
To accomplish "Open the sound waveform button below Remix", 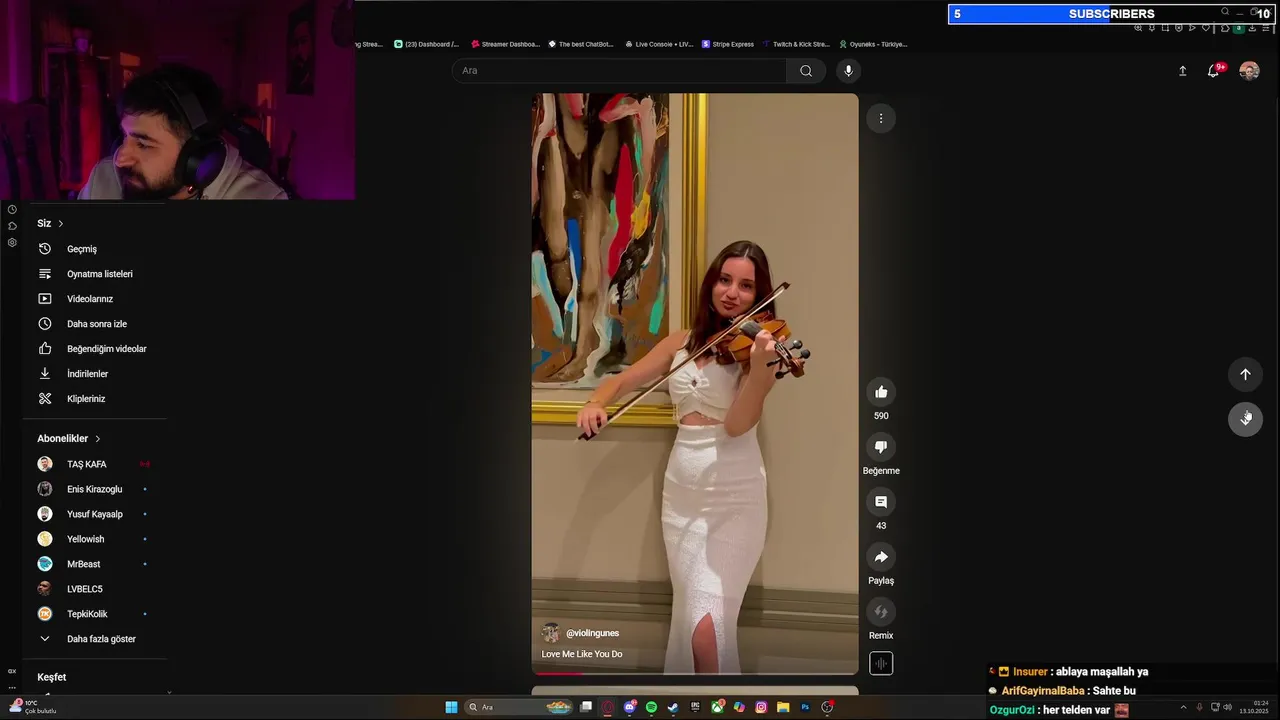I will tap(881, 663).
